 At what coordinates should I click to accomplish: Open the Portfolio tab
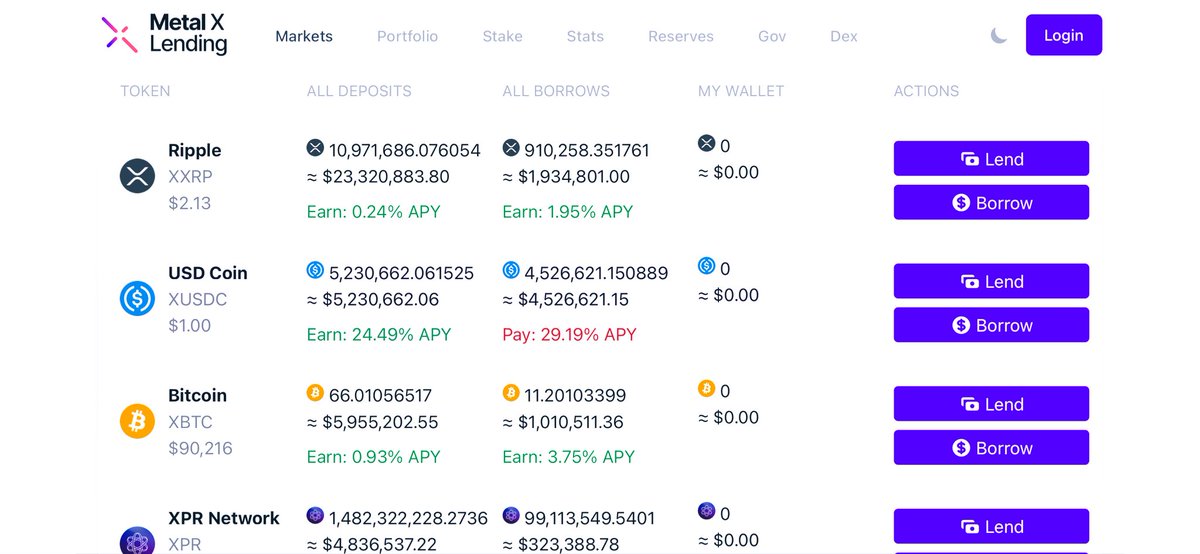(407, 36)
